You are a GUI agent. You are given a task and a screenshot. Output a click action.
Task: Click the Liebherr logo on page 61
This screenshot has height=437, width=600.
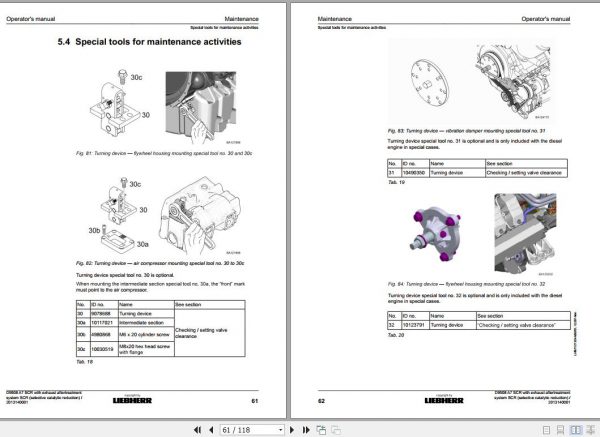[132, 400]
